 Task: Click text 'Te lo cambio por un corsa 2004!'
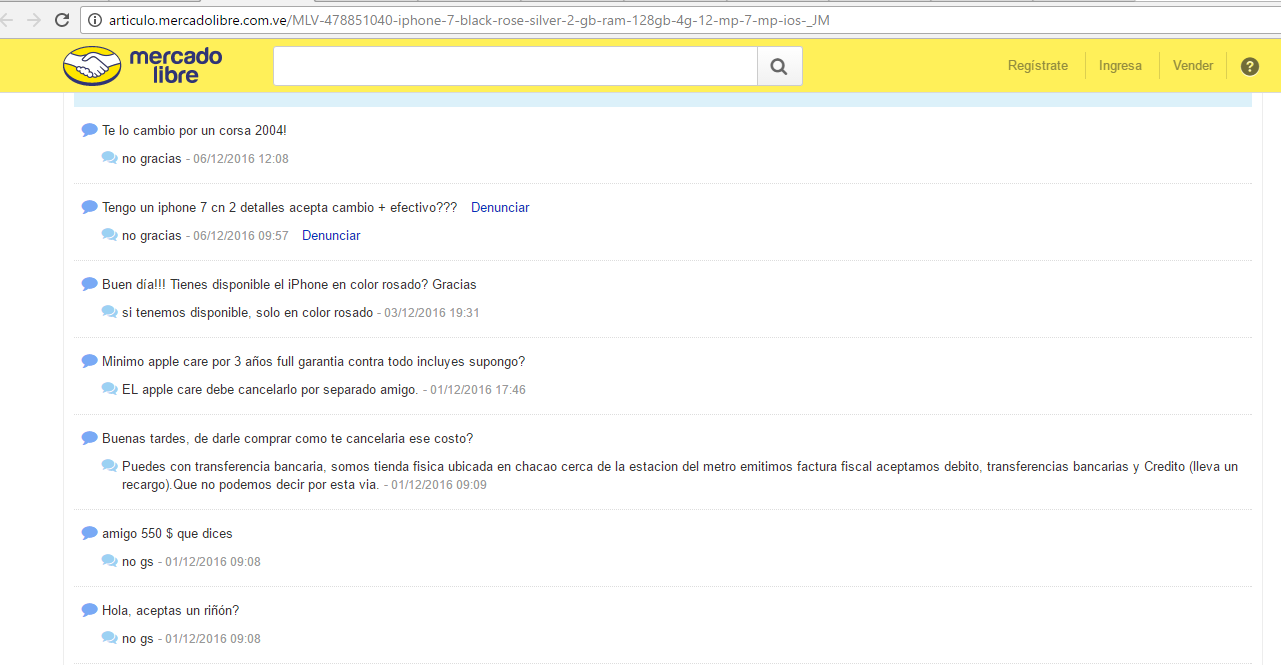(195, 131)
